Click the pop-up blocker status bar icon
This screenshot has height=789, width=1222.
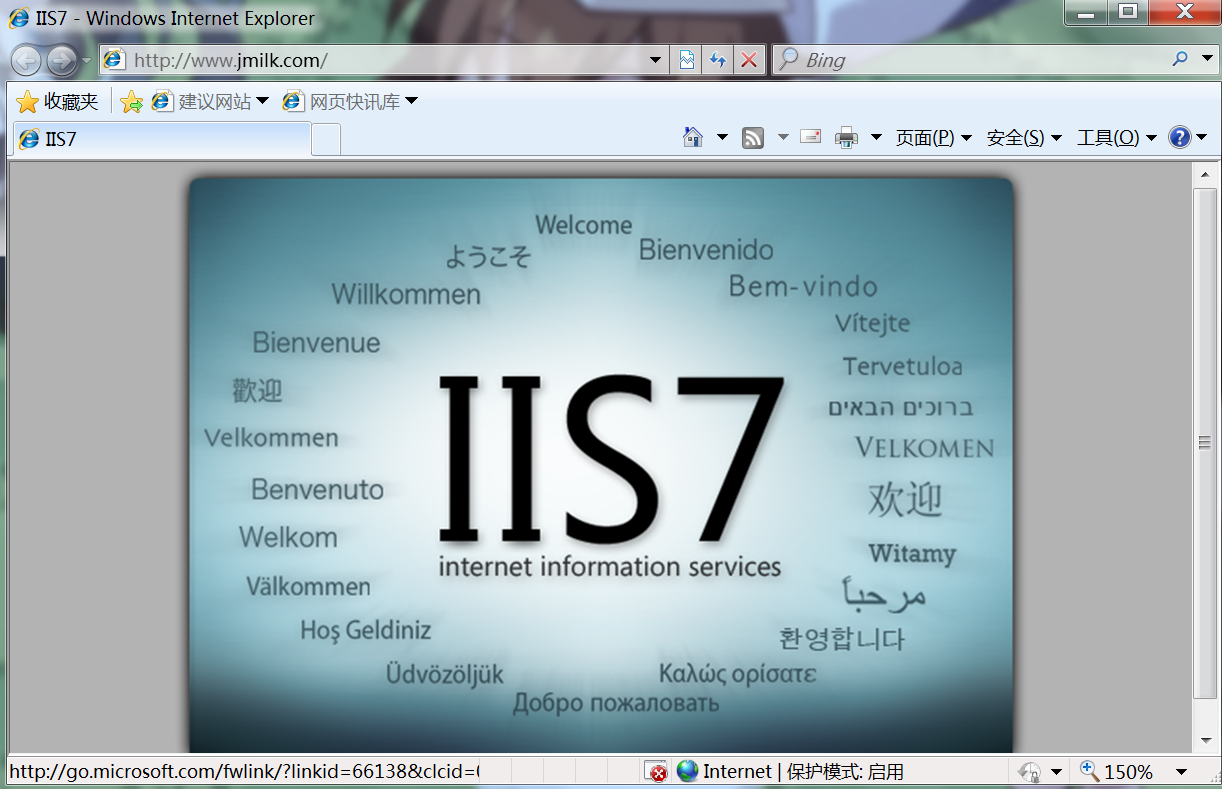point(656,772)
